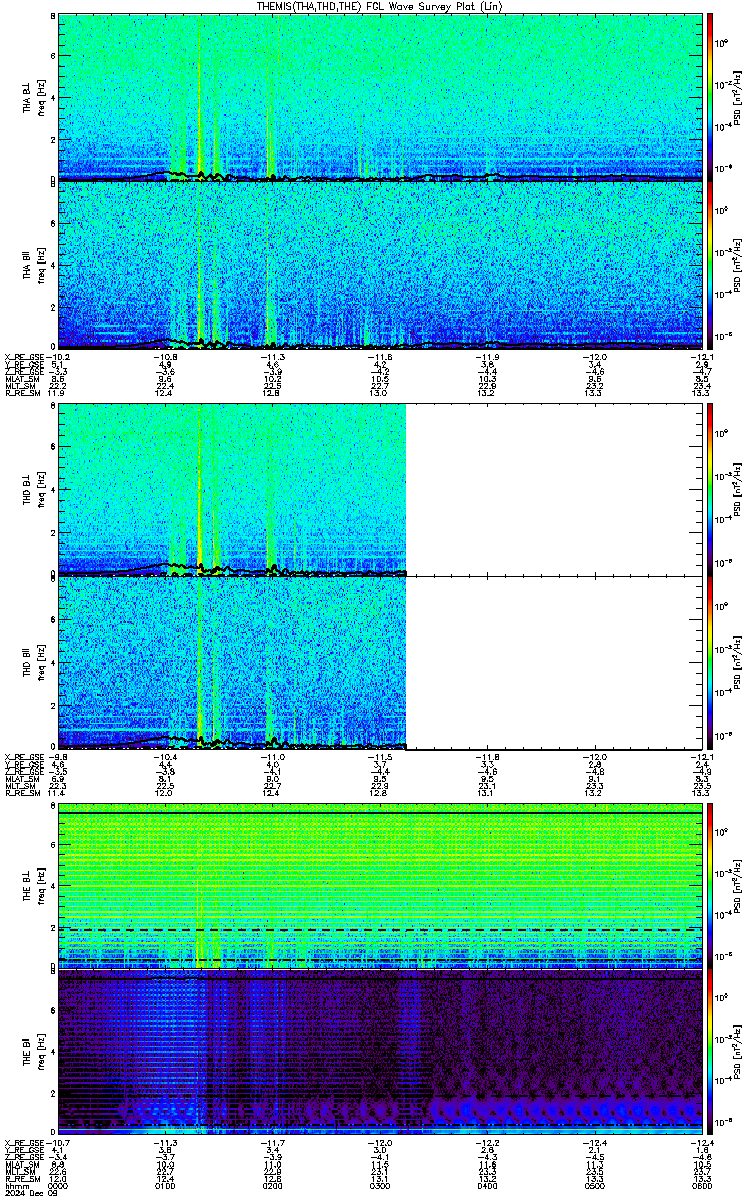Click the -9.8 X_RE_GSE value under THD
Screen dimensions: 750x1200
(58, 757)
